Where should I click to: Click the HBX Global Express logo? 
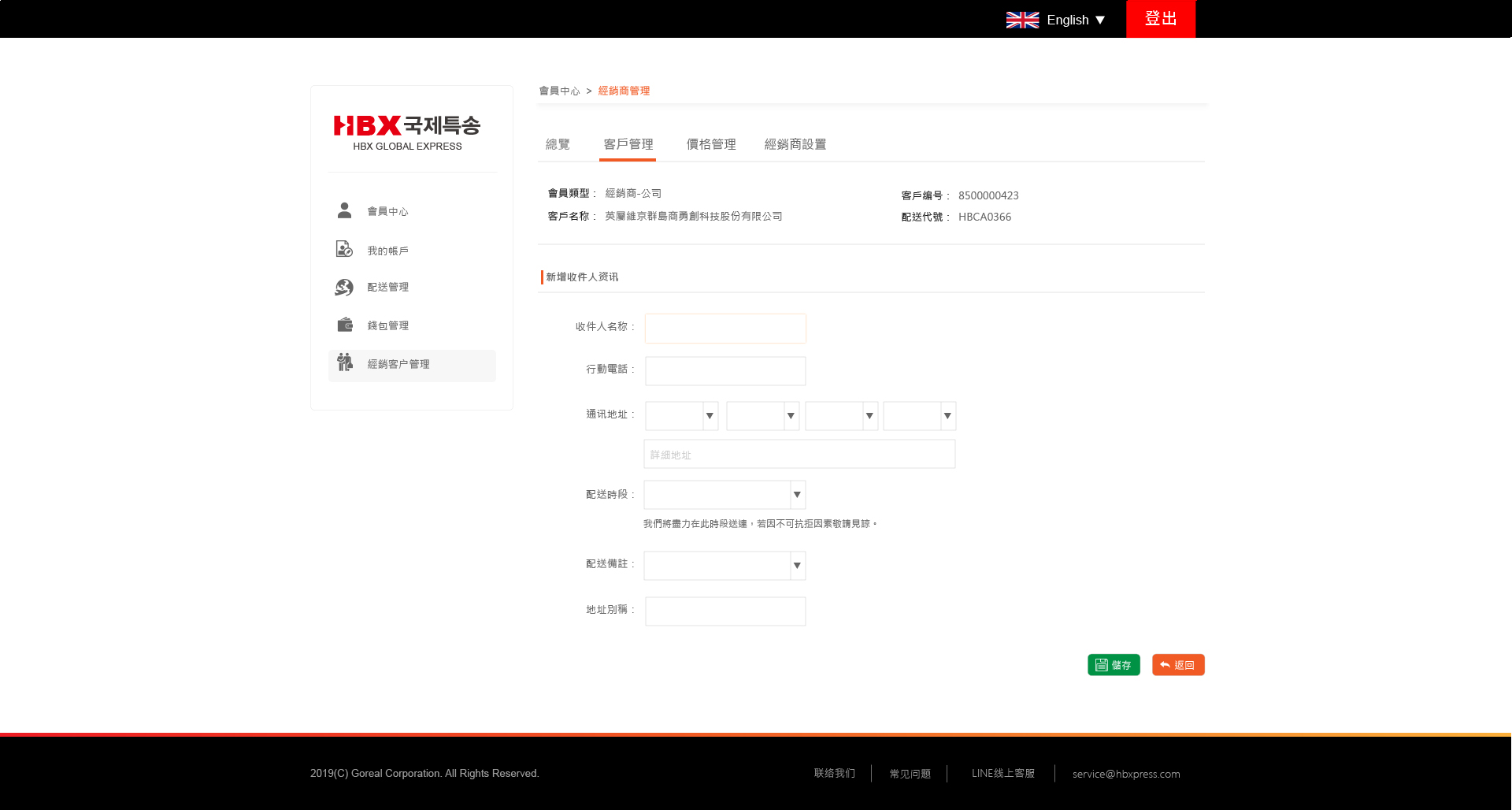407,132
